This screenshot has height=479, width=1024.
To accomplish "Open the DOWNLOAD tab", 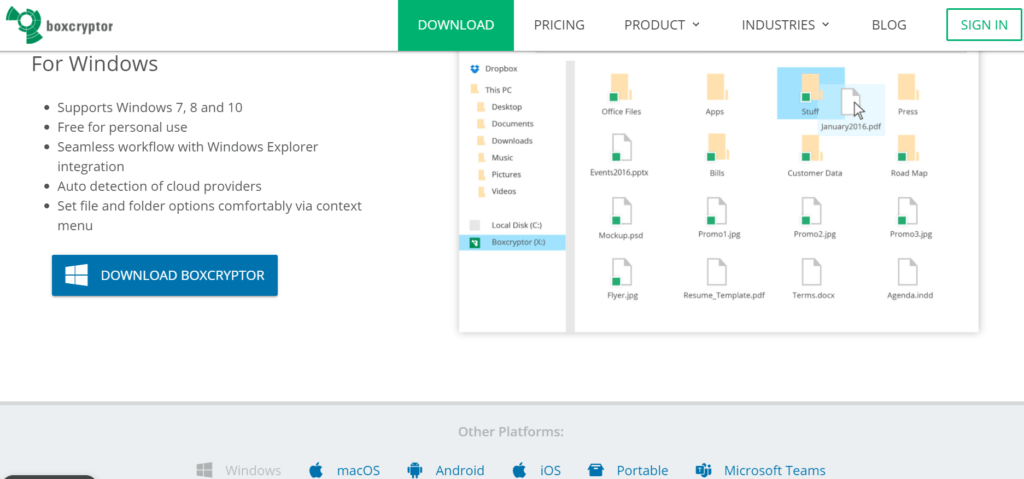I will pyautogui.click(x=455, y=25).
